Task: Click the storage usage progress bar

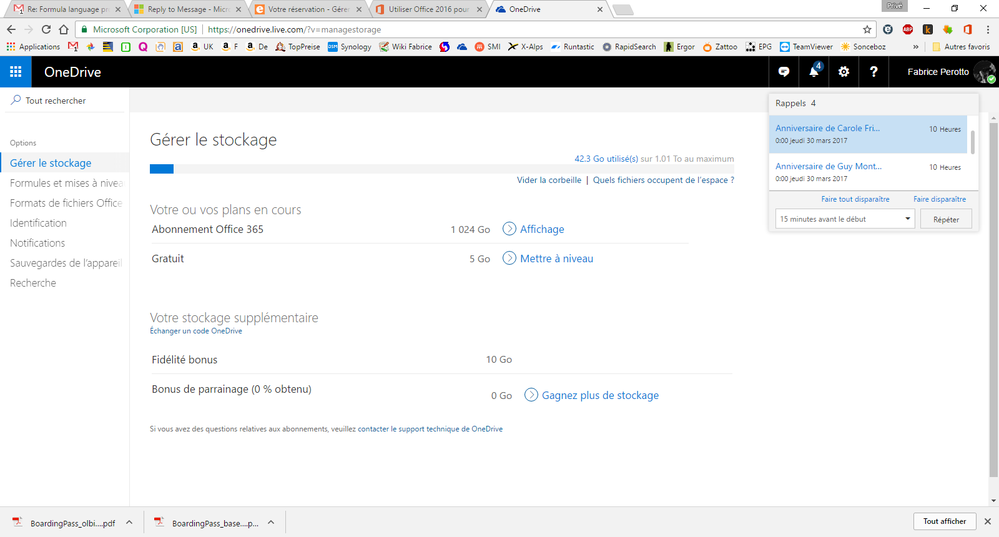Action: click(442, 169)
